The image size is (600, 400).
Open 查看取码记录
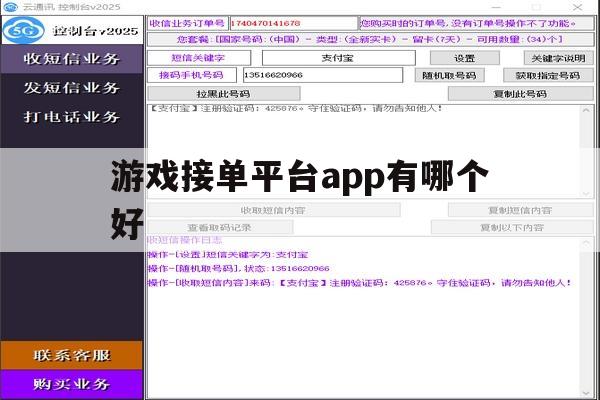[220, 227]
